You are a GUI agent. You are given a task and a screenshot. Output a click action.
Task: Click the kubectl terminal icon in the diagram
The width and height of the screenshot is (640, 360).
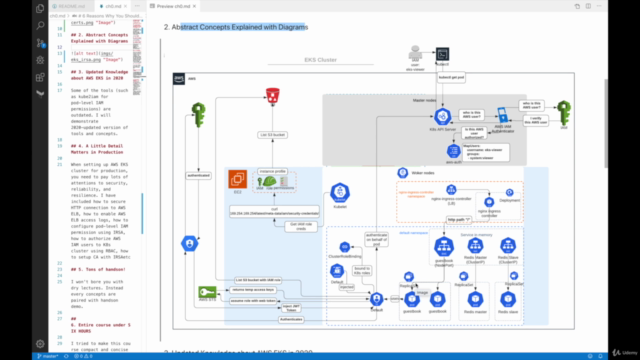pyautogui.click(x=442, y=54)
